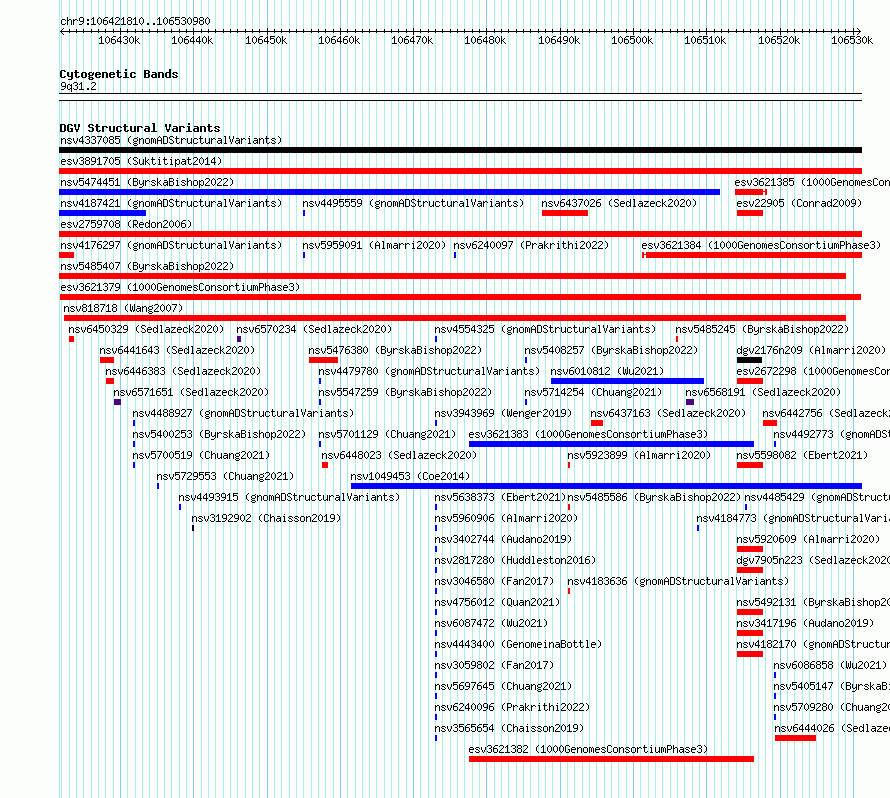Click red bar under nsv5476380
Image resolution: width=890 pixels, height=798 pixels.
(323, 360)
